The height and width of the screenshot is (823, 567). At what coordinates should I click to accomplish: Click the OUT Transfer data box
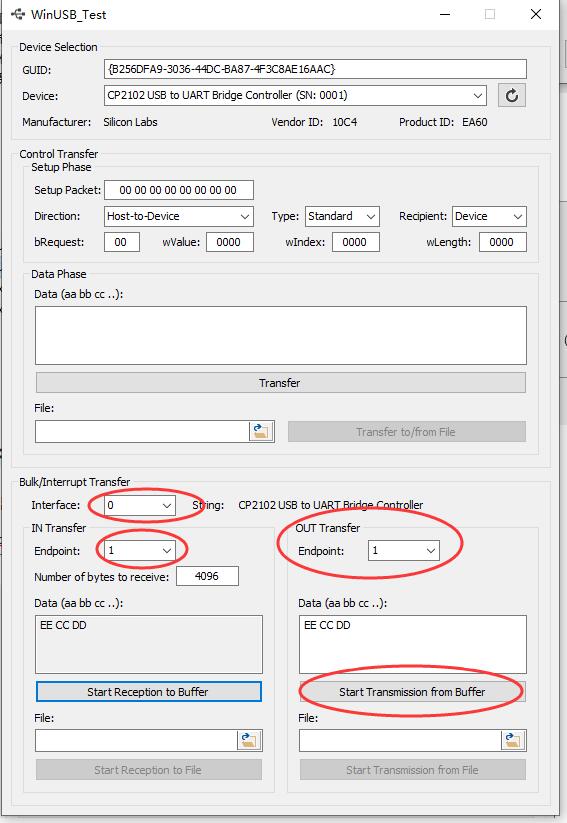(x=412, y=645)
